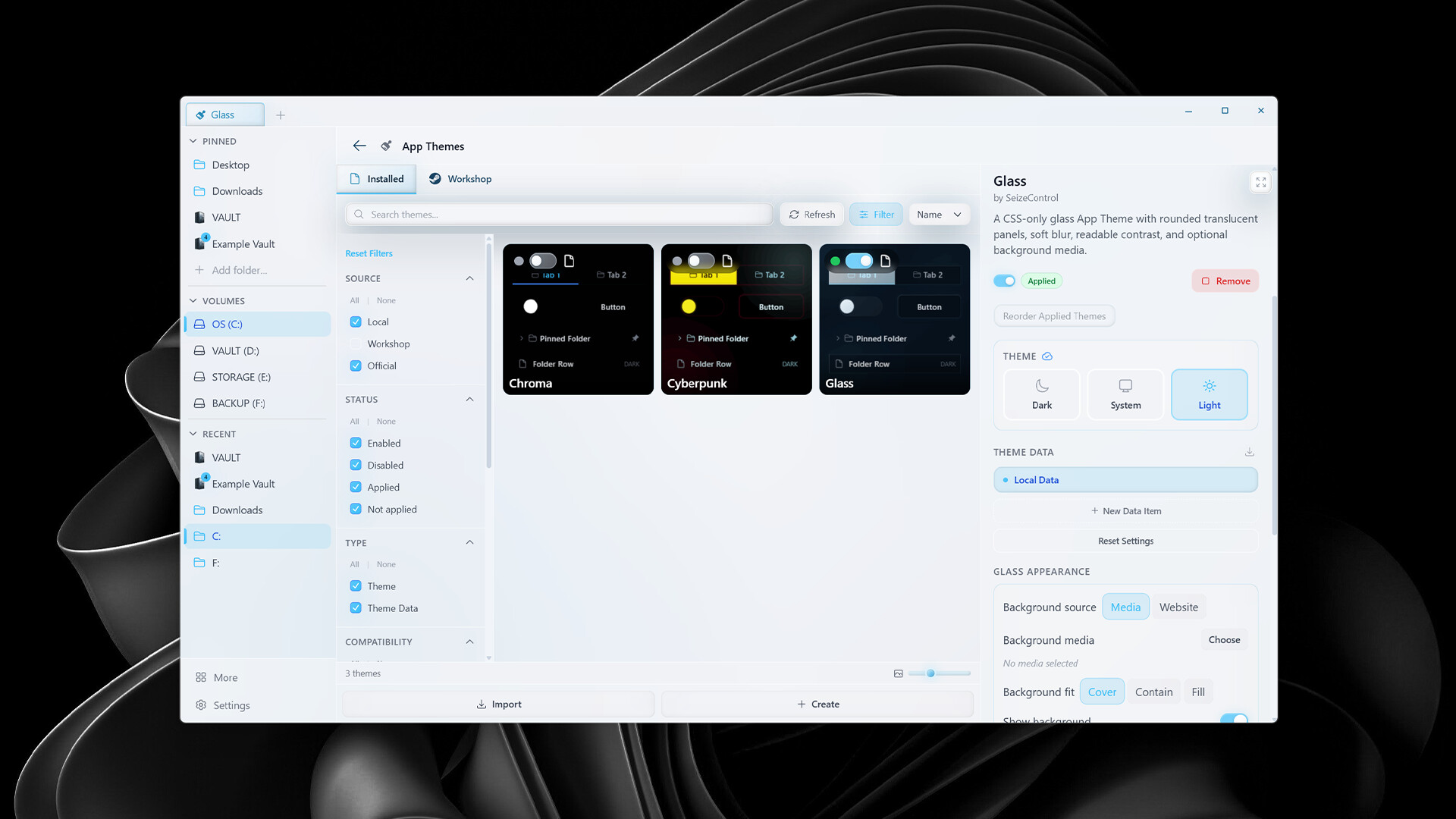Click the Reset Filters link
The image size is (1456, 819).
pos(369,253)
